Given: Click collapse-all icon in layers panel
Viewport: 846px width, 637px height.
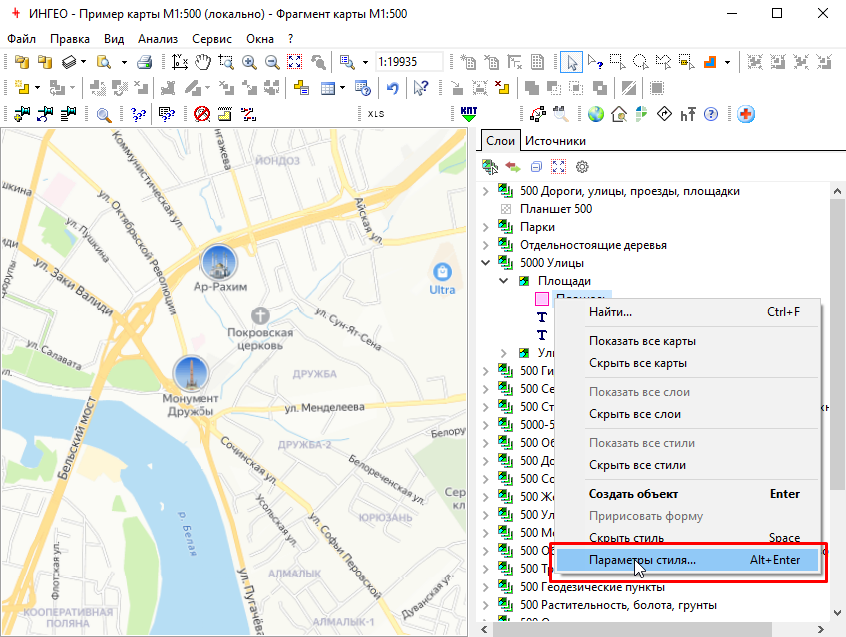Looking at the screenshot, I should (536, 167).
